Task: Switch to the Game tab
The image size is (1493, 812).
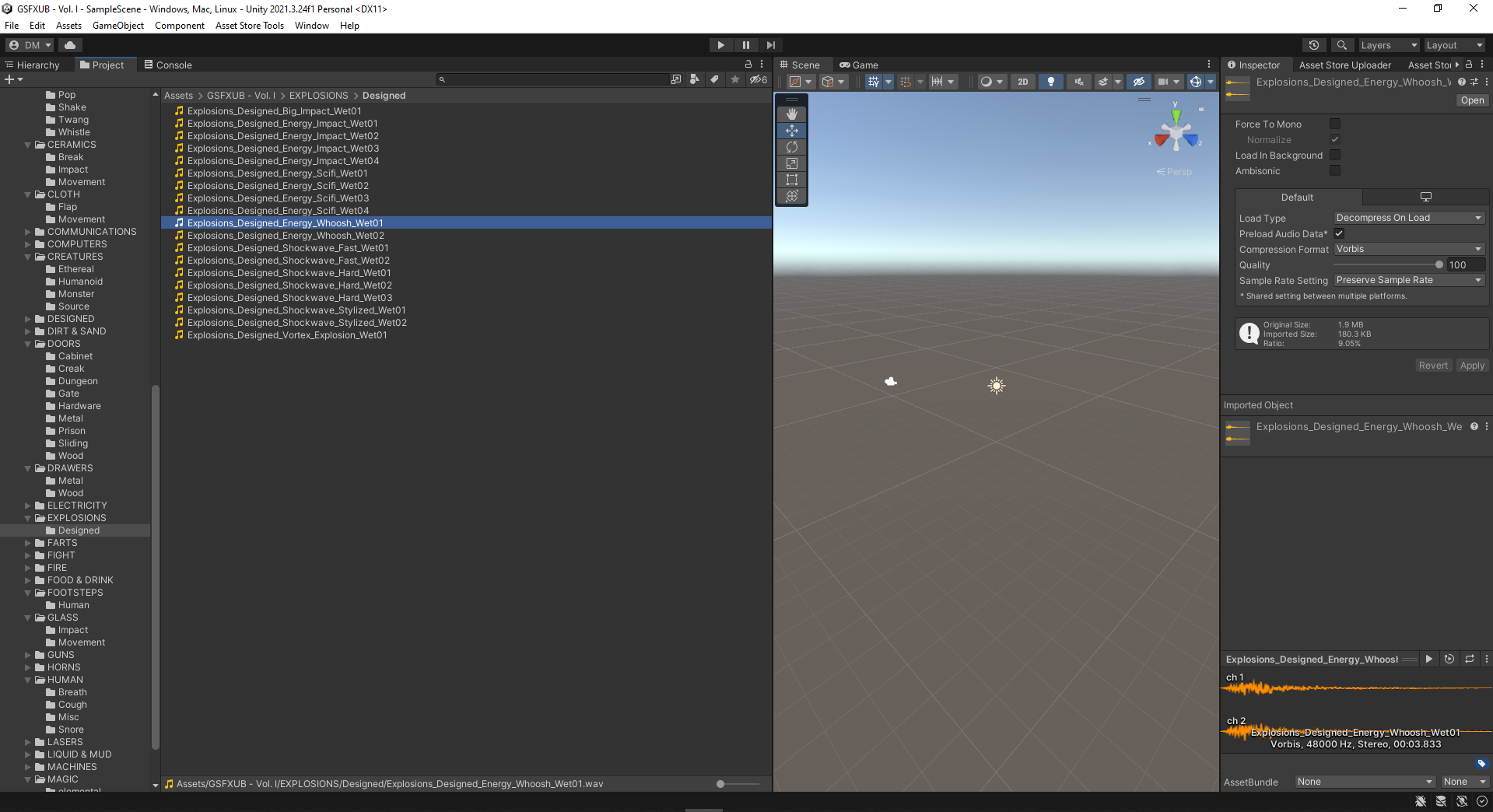Action: click(x=858, y=65)
